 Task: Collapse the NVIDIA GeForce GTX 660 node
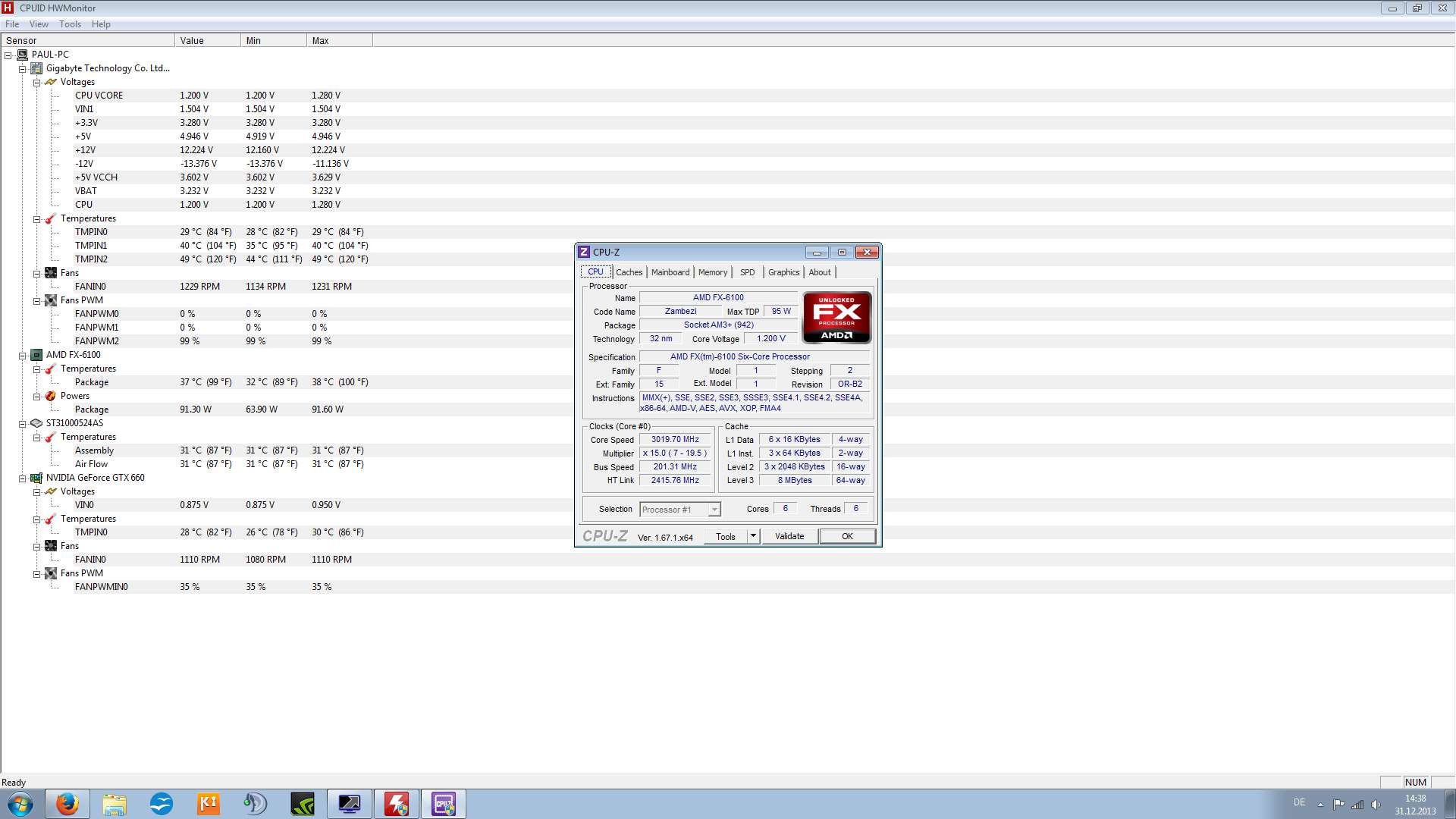23,478
